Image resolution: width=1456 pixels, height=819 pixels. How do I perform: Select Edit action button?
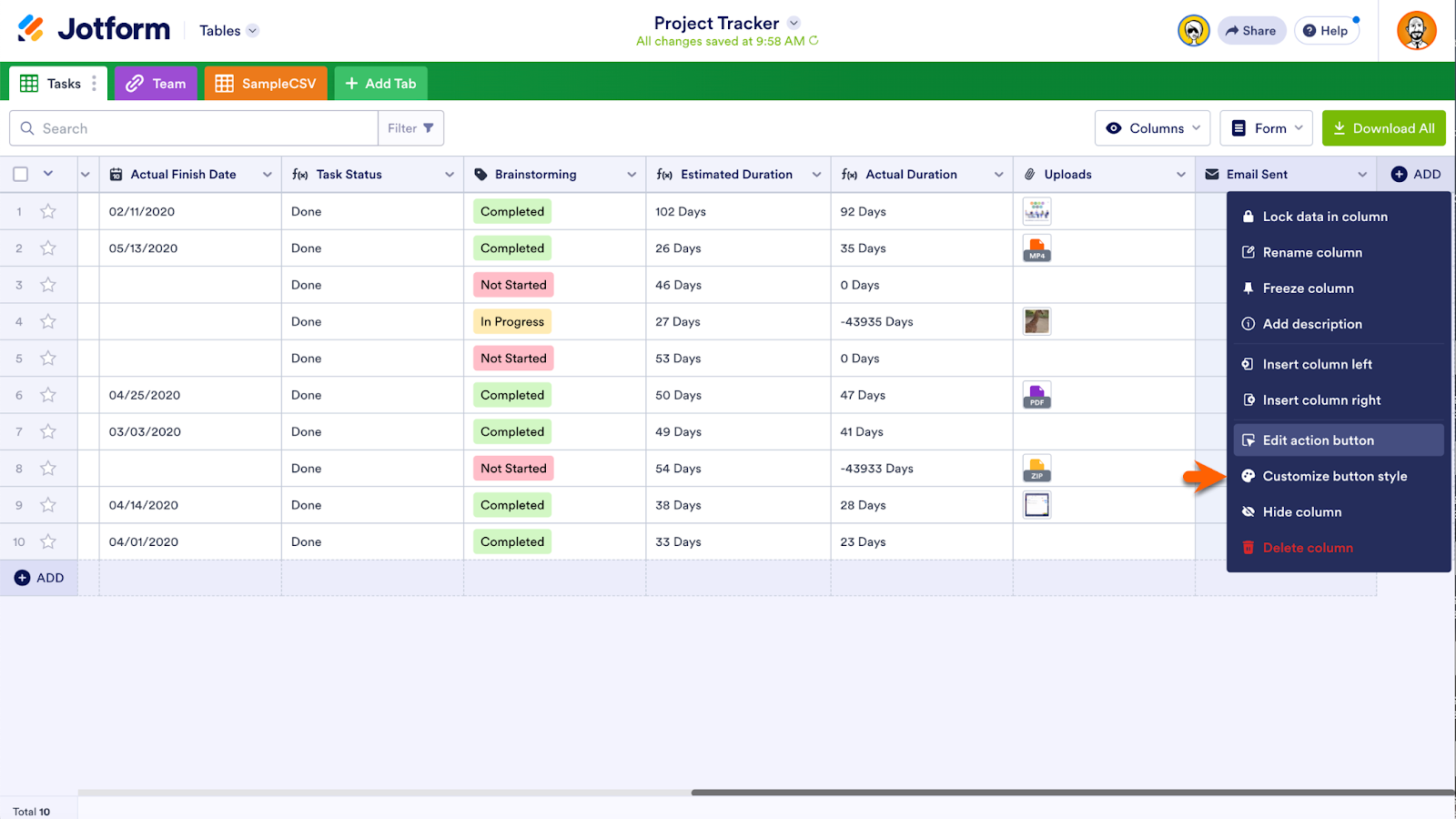(1339, 440)
